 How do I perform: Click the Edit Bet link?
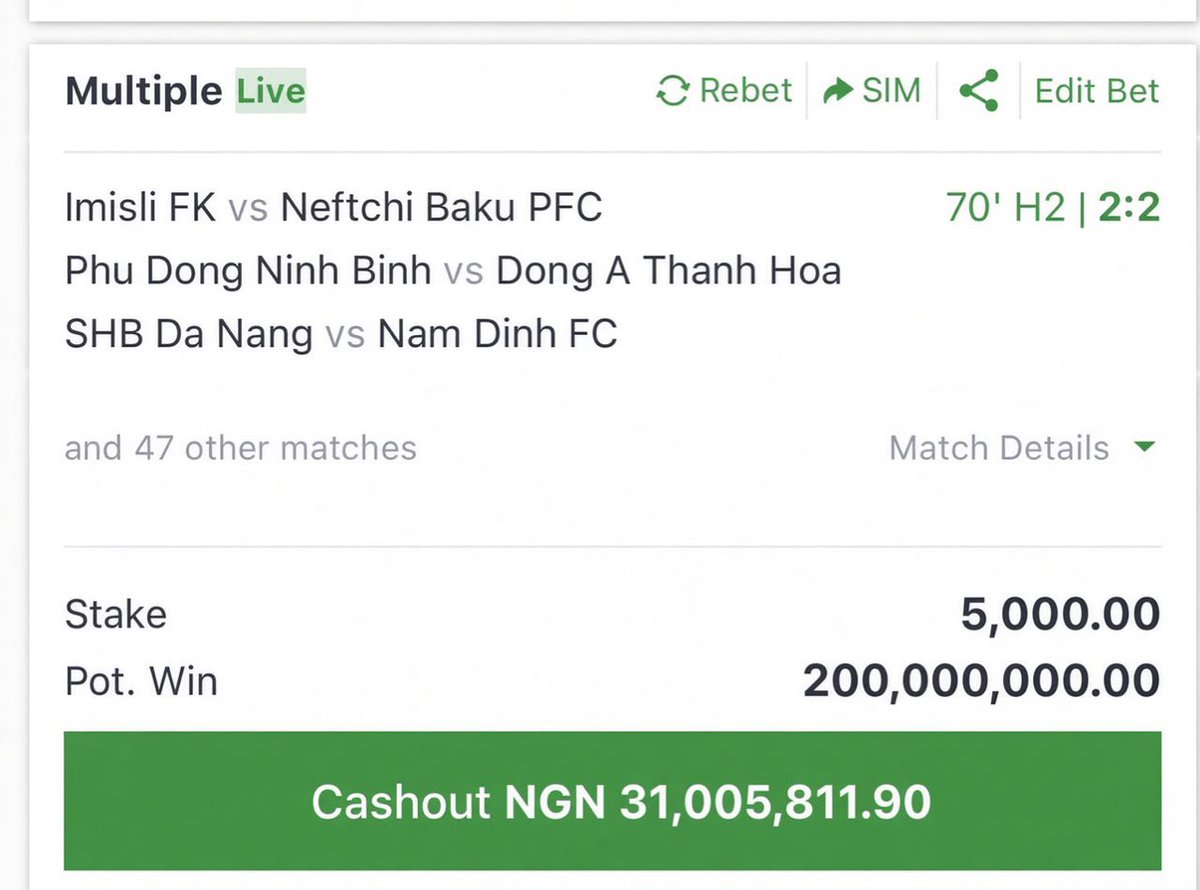1097,91
